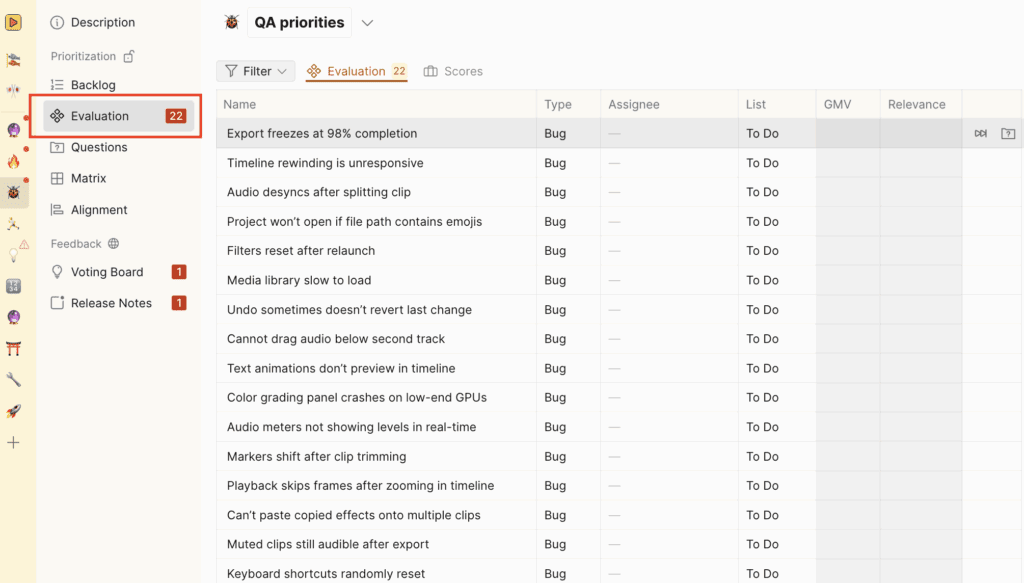The image size is (1024, 583).
Task: Select the fire project icon in the rail
Action: point(13,160)
